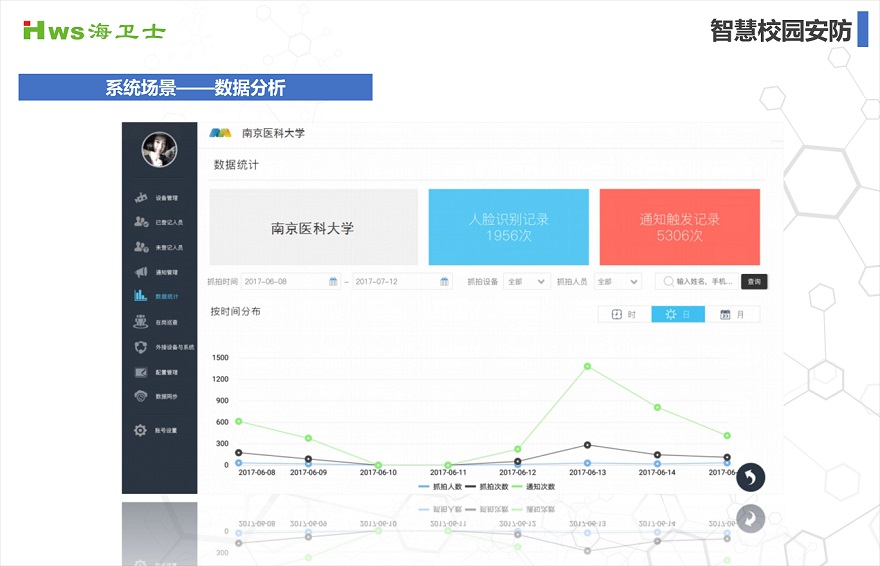Open 未登记人员 unregistered people icon
Image resolution: width=880 pixels, height=566 pixels.
[141, 247]
